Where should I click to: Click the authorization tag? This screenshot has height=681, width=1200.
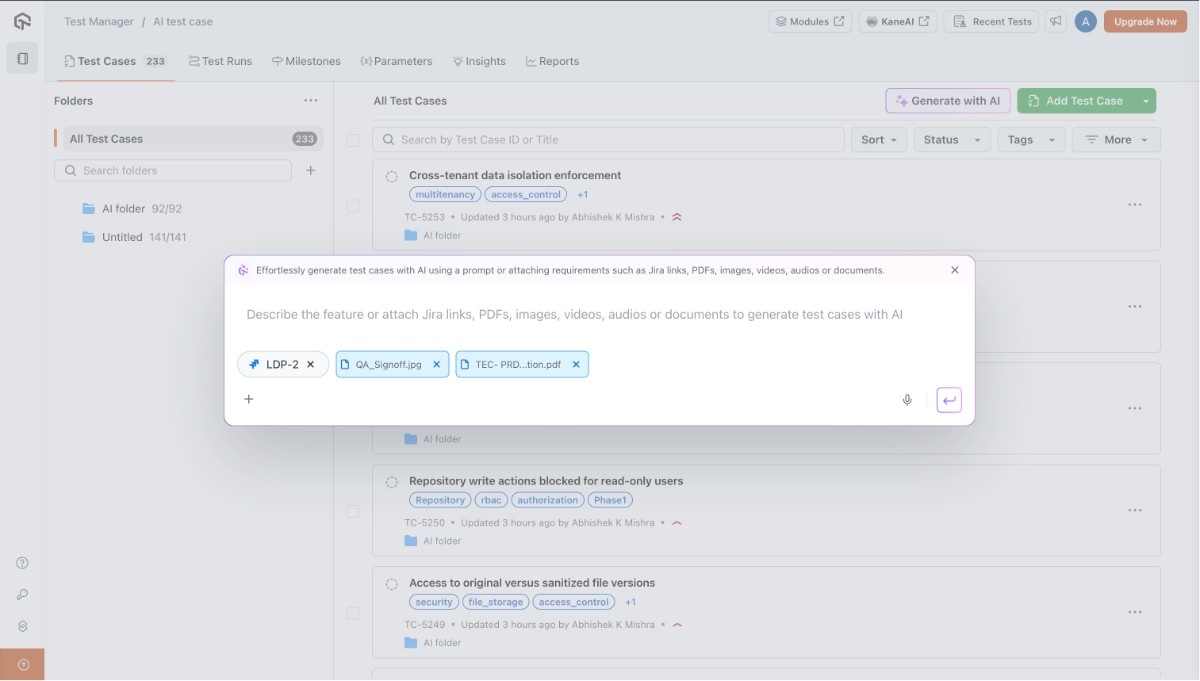(x=548, y=500)
